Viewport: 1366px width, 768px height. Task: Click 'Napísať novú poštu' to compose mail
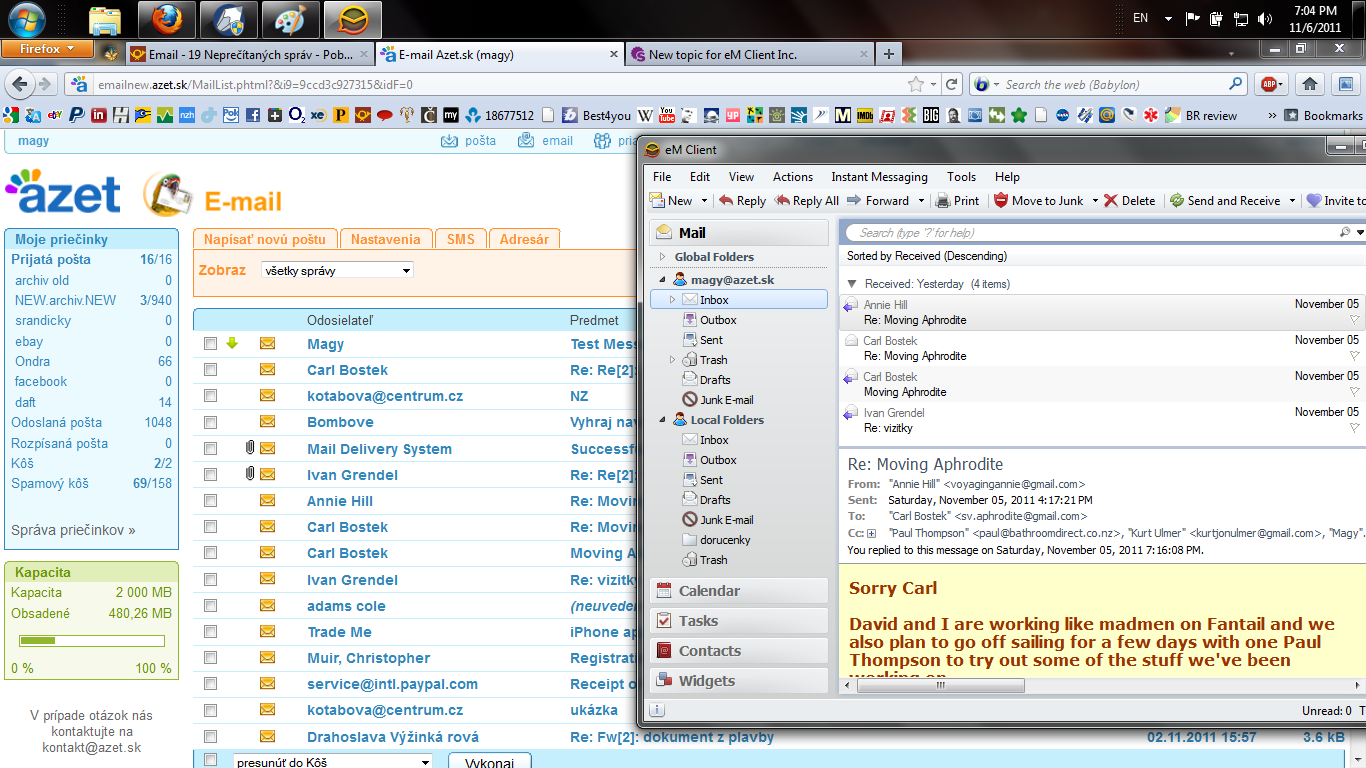pyautogui.click(x=265, y=239)
